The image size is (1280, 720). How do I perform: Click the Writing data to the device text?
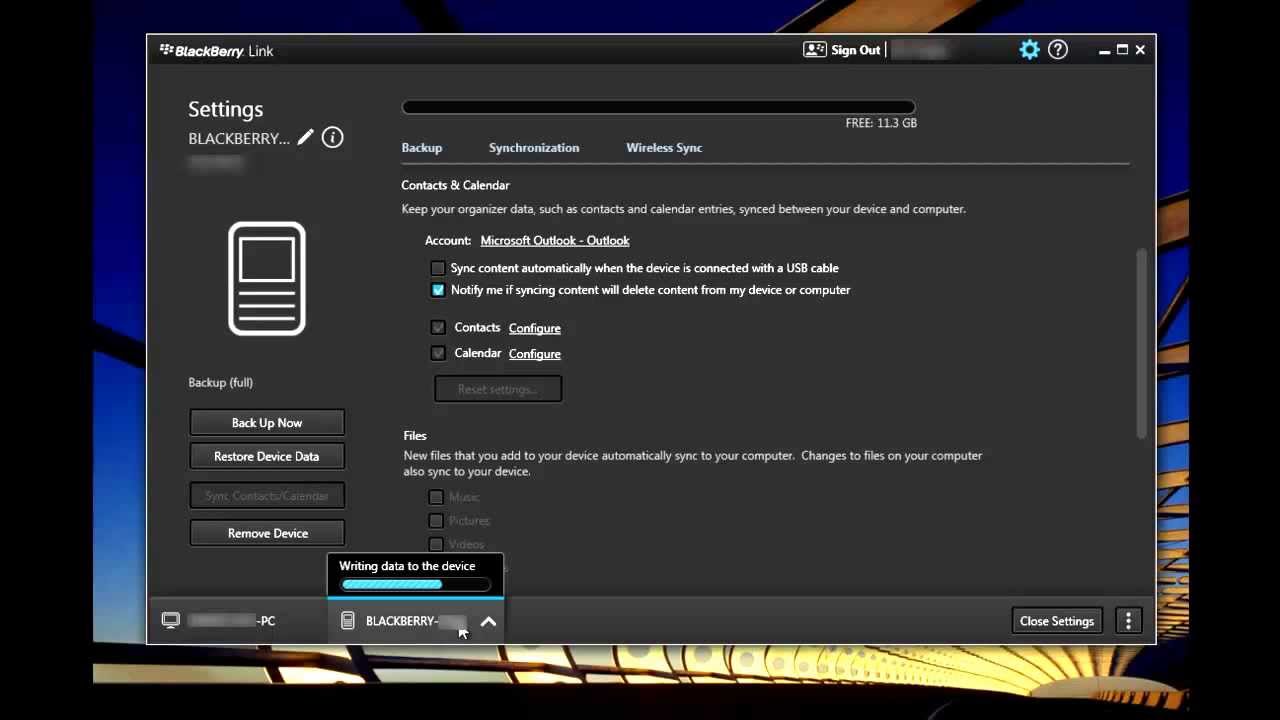[407, 566]
